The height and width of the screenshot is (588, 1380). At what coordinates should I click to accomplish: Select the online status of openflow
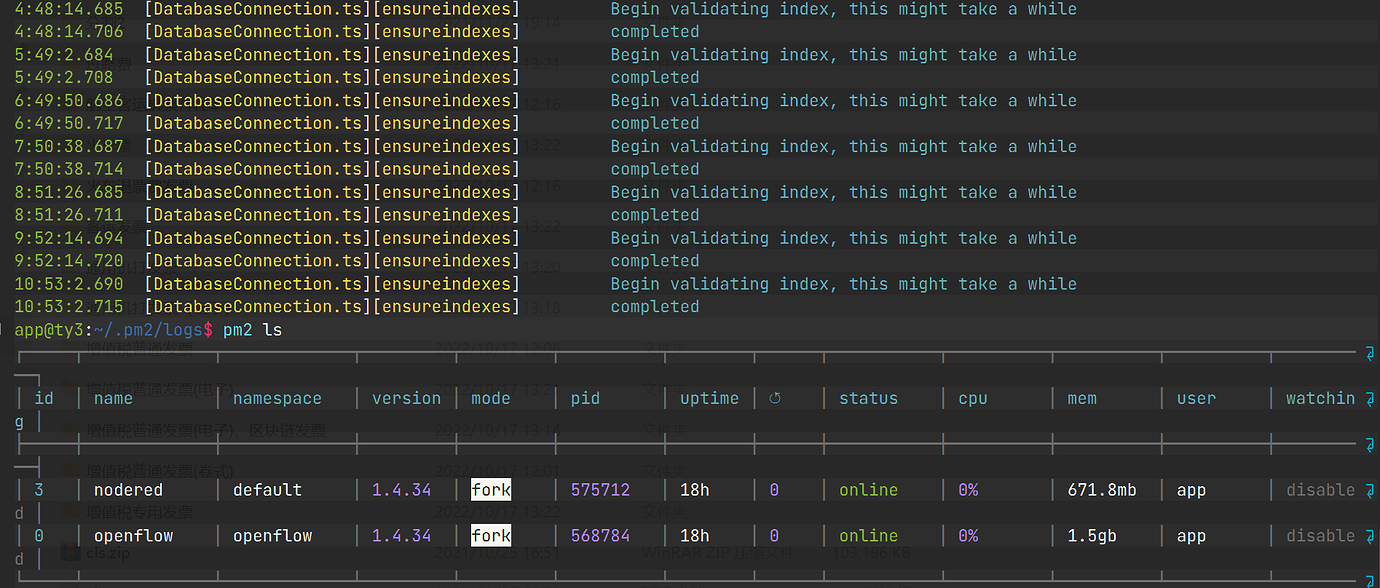pos(867,535)
